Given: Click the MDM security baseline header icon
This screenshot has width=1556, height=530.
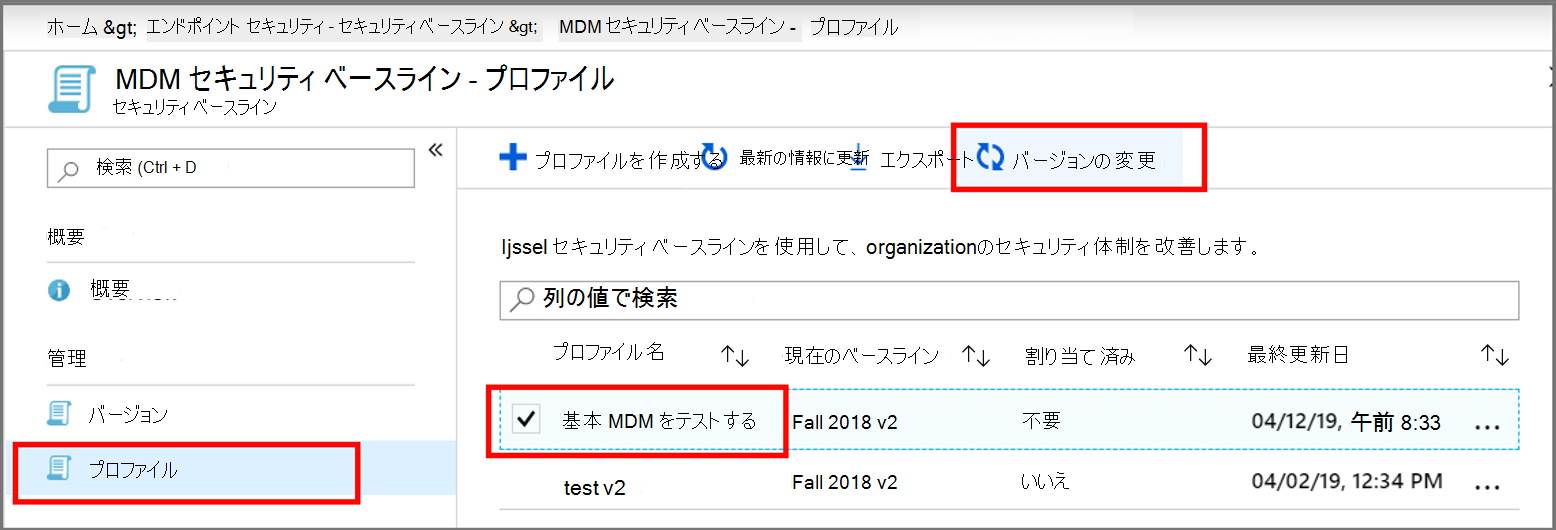Looking at the screenshot, I should 72,90.
